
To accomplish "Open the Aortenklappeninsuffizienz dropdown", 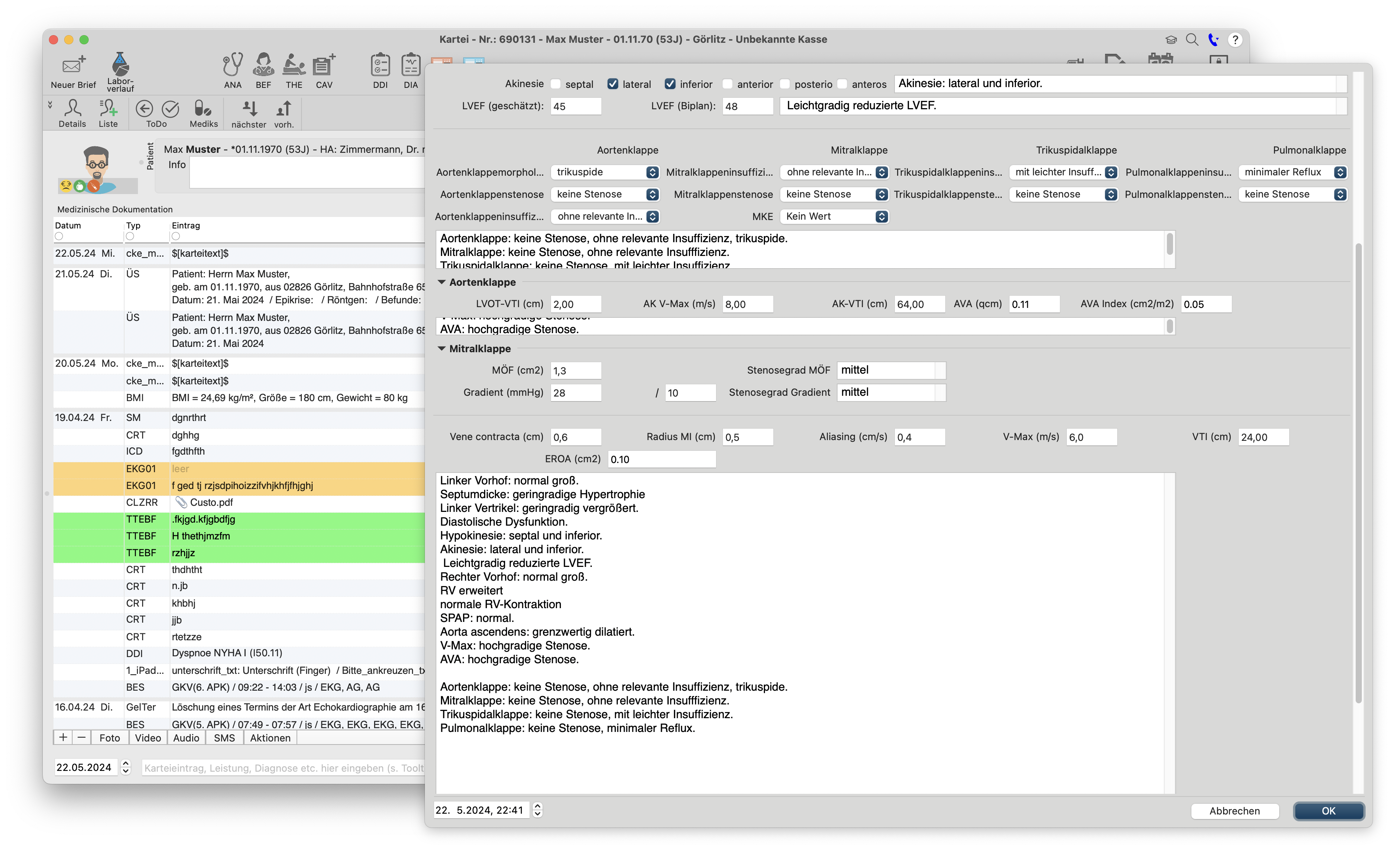I will tap(604, 217).
